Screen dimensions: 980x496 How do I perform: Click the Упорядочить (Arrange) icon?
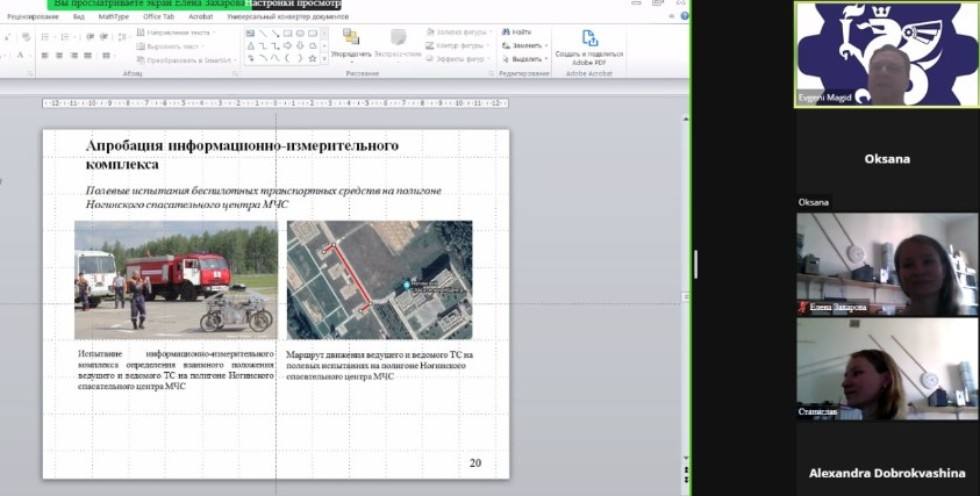pos(350,38)
